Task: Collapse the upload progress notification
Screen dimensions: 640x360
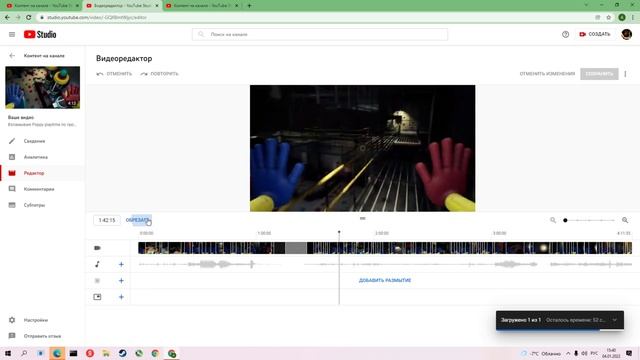Action: click(615, 320)
